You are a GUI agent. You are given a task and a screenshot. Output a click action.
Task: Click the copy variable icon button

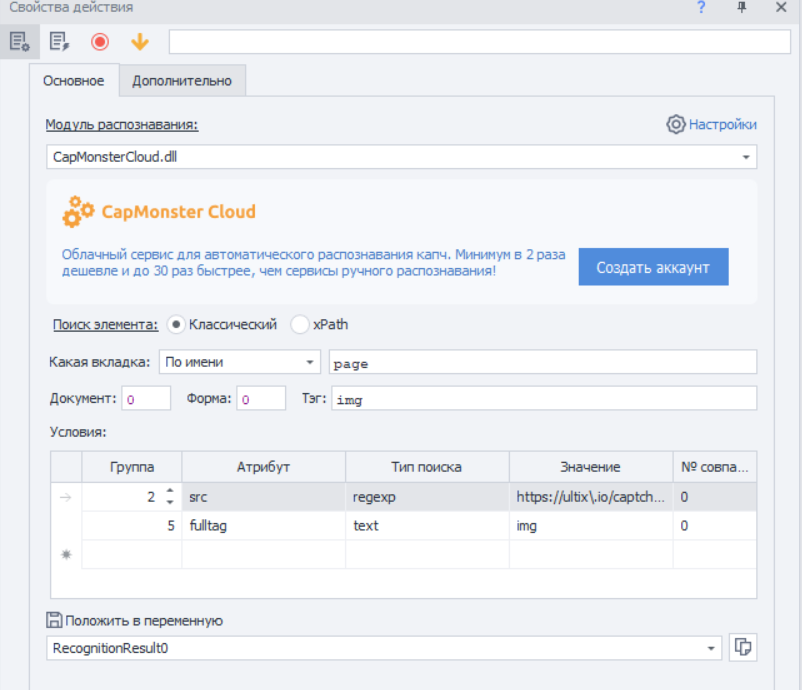pyautogui.click(x=743, y=648)
